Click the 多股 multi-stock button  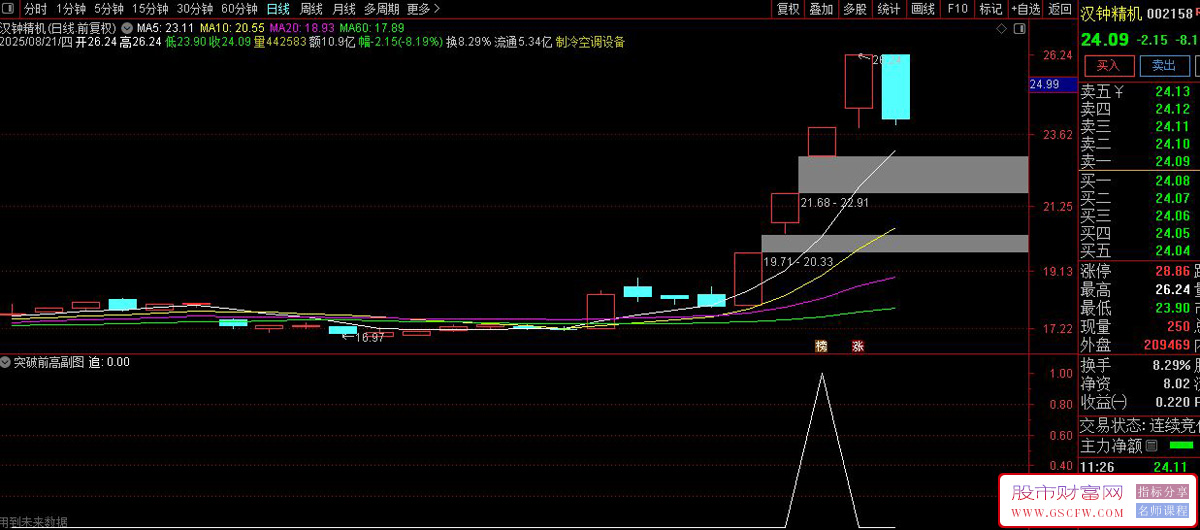click(854, 9)
